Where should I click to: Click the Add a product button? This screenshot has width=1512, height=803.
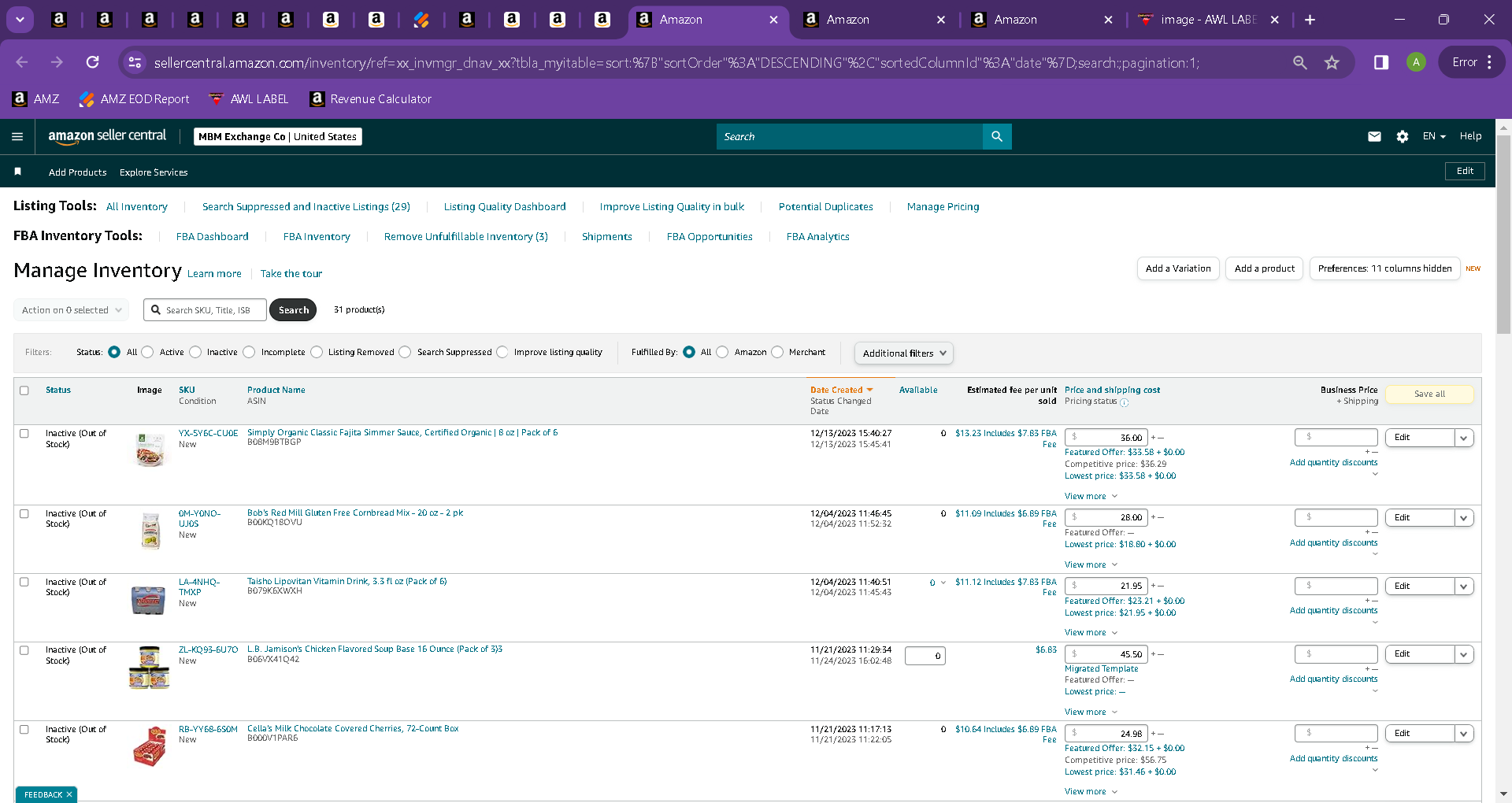pyautogui.click(x=1265, y=268)
